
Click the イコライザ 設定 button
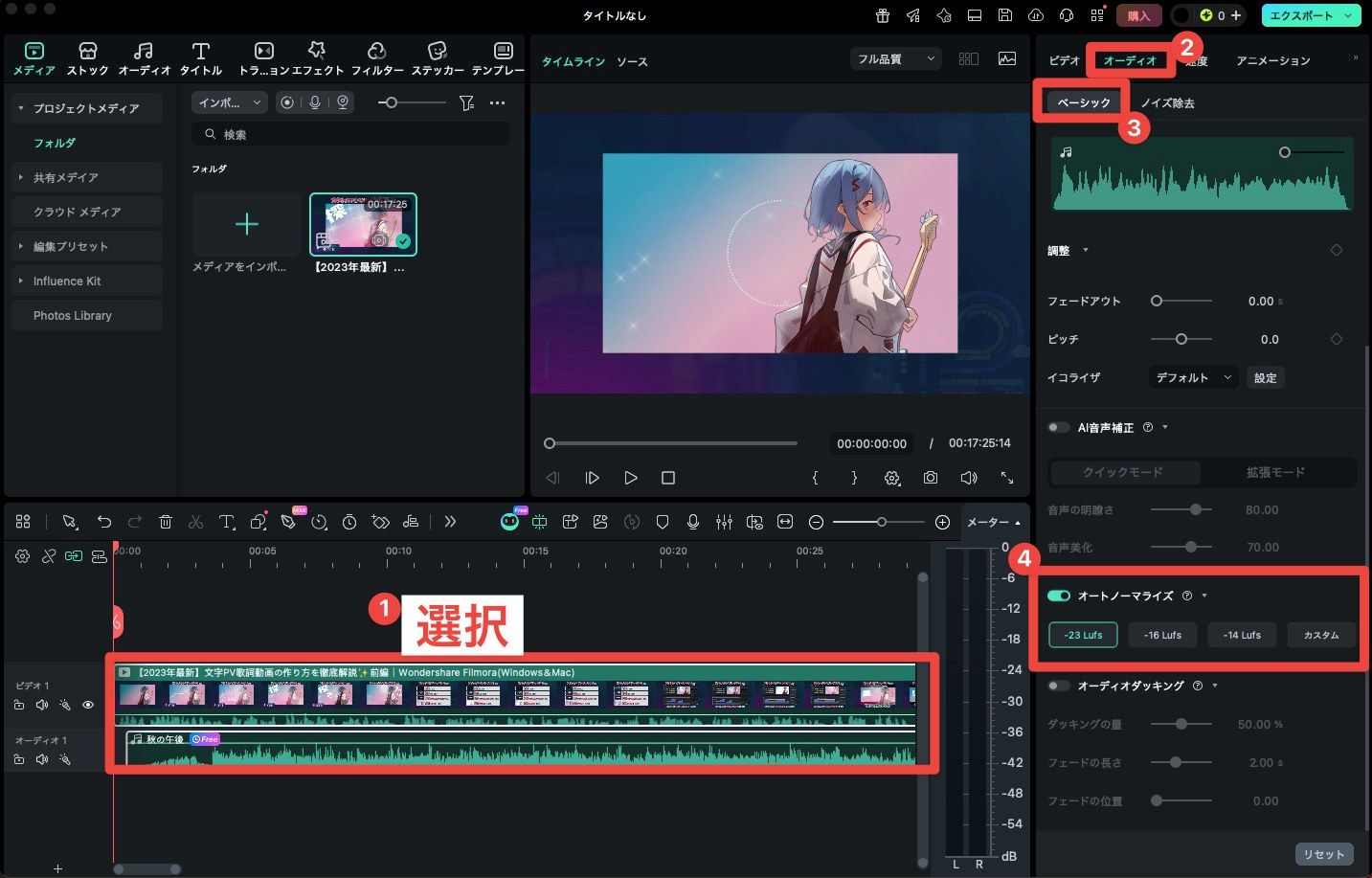point(1265,377)
